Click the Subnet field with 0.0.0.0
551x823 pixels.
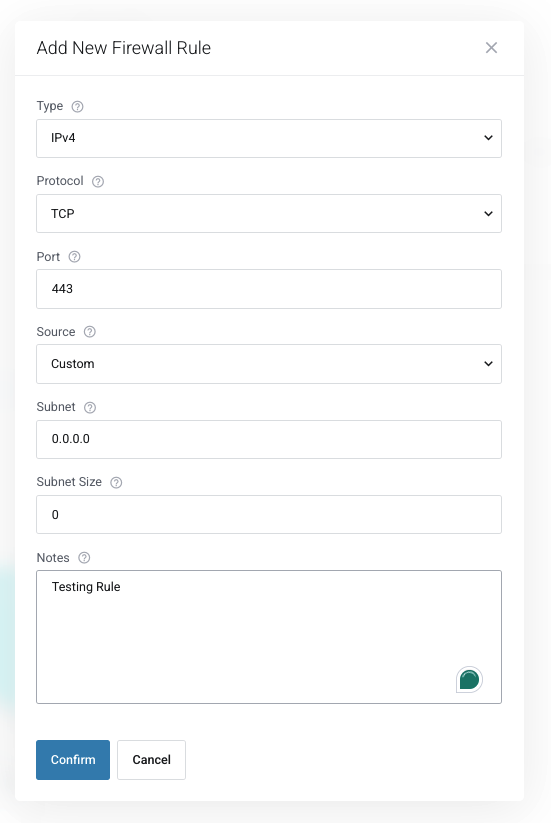click(x=269, y=439)
